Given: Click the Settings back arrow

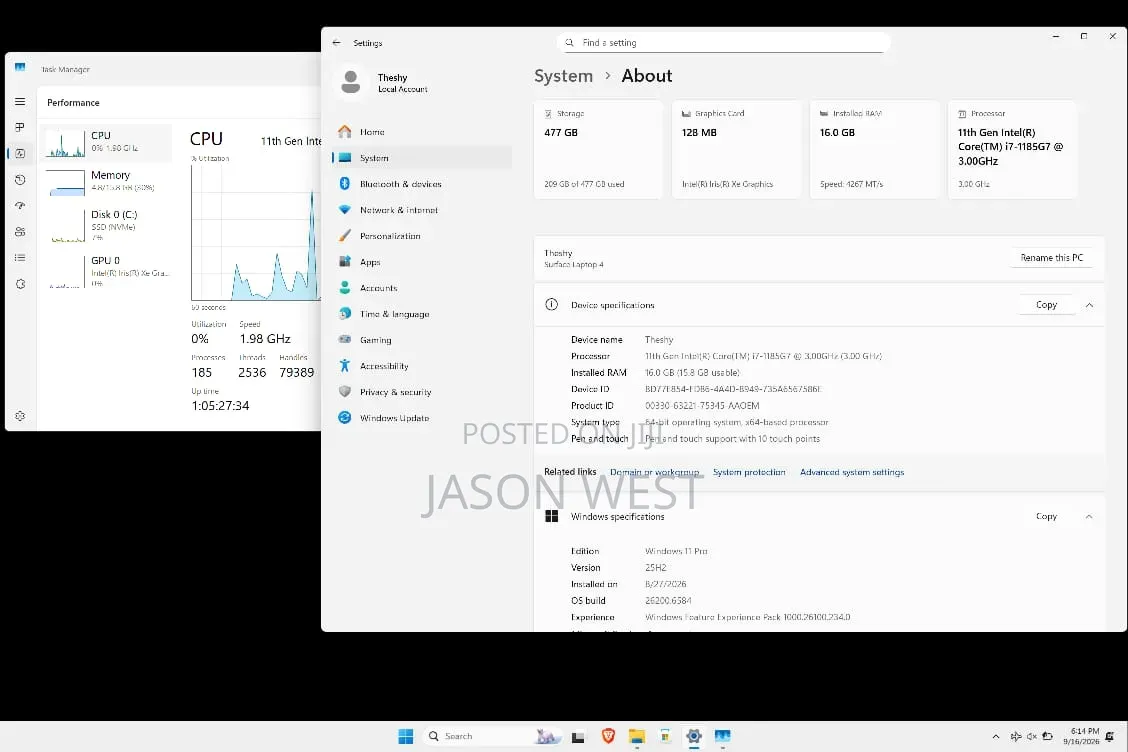Looking at the screenshot, I should tap(337, 42).
